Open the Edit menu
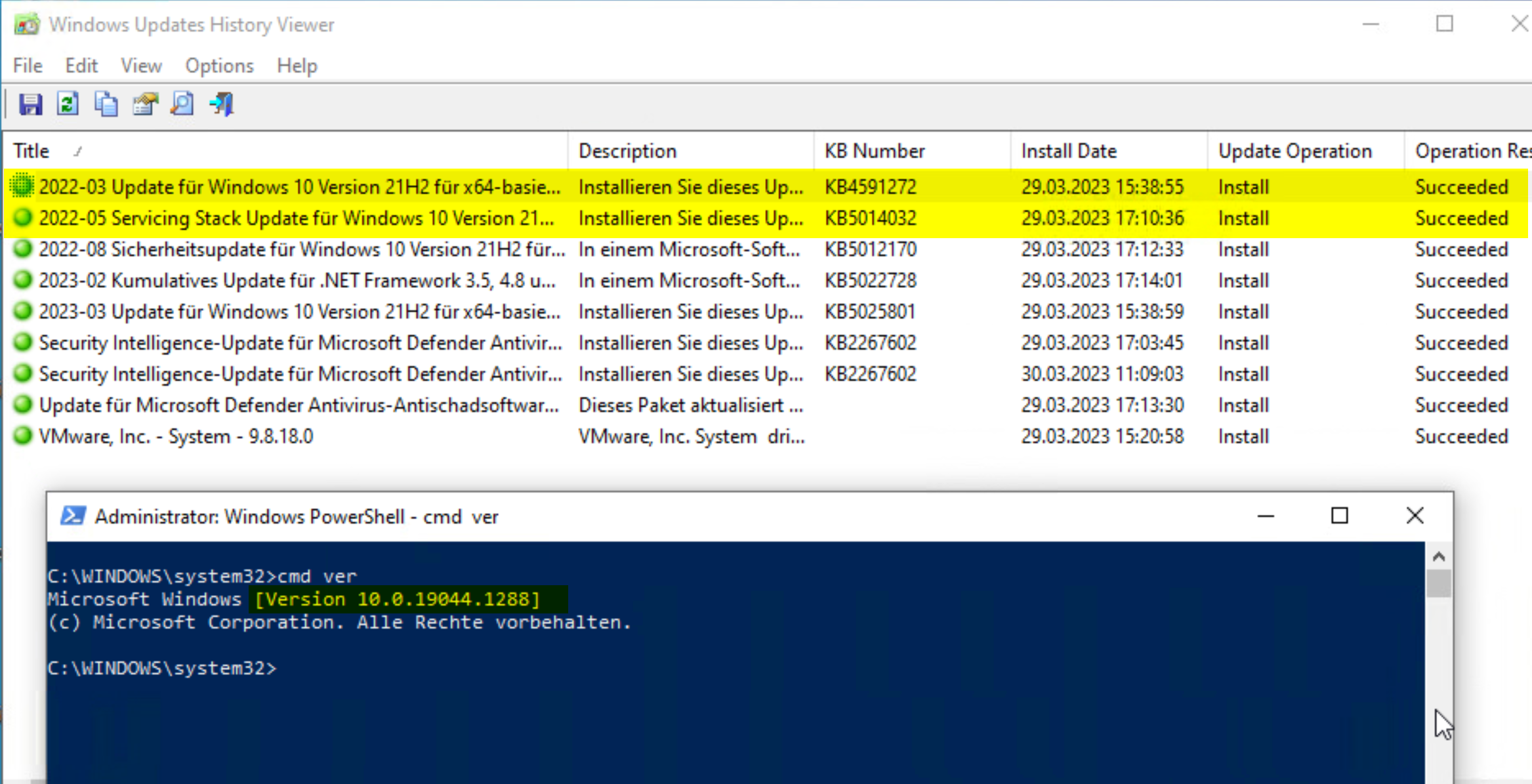The width and height of the screenshot is (1532, 784). click(81, 66)
